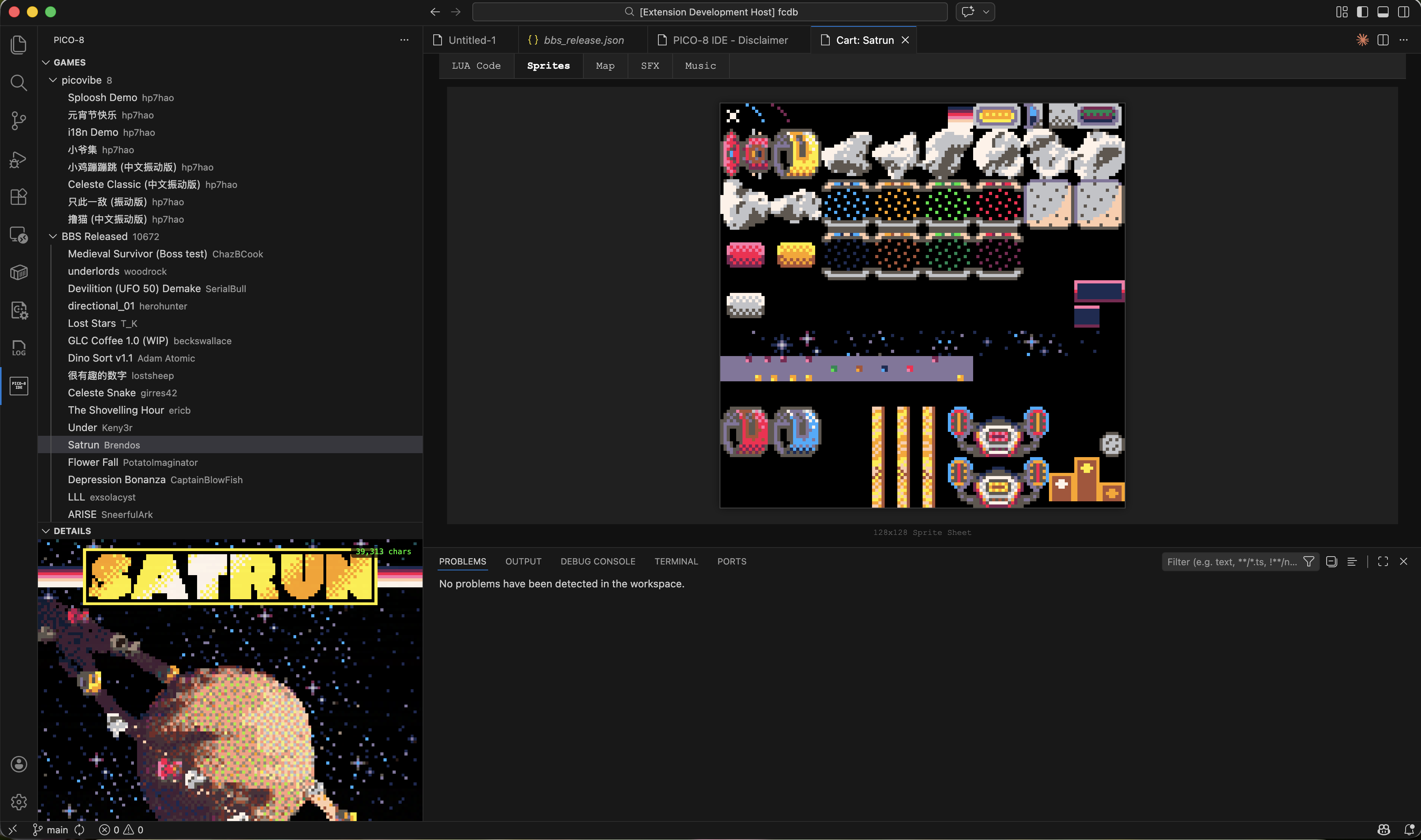Open the Run and Debug view
Viewport: 1421px width, 840px height.
point(19,159)
